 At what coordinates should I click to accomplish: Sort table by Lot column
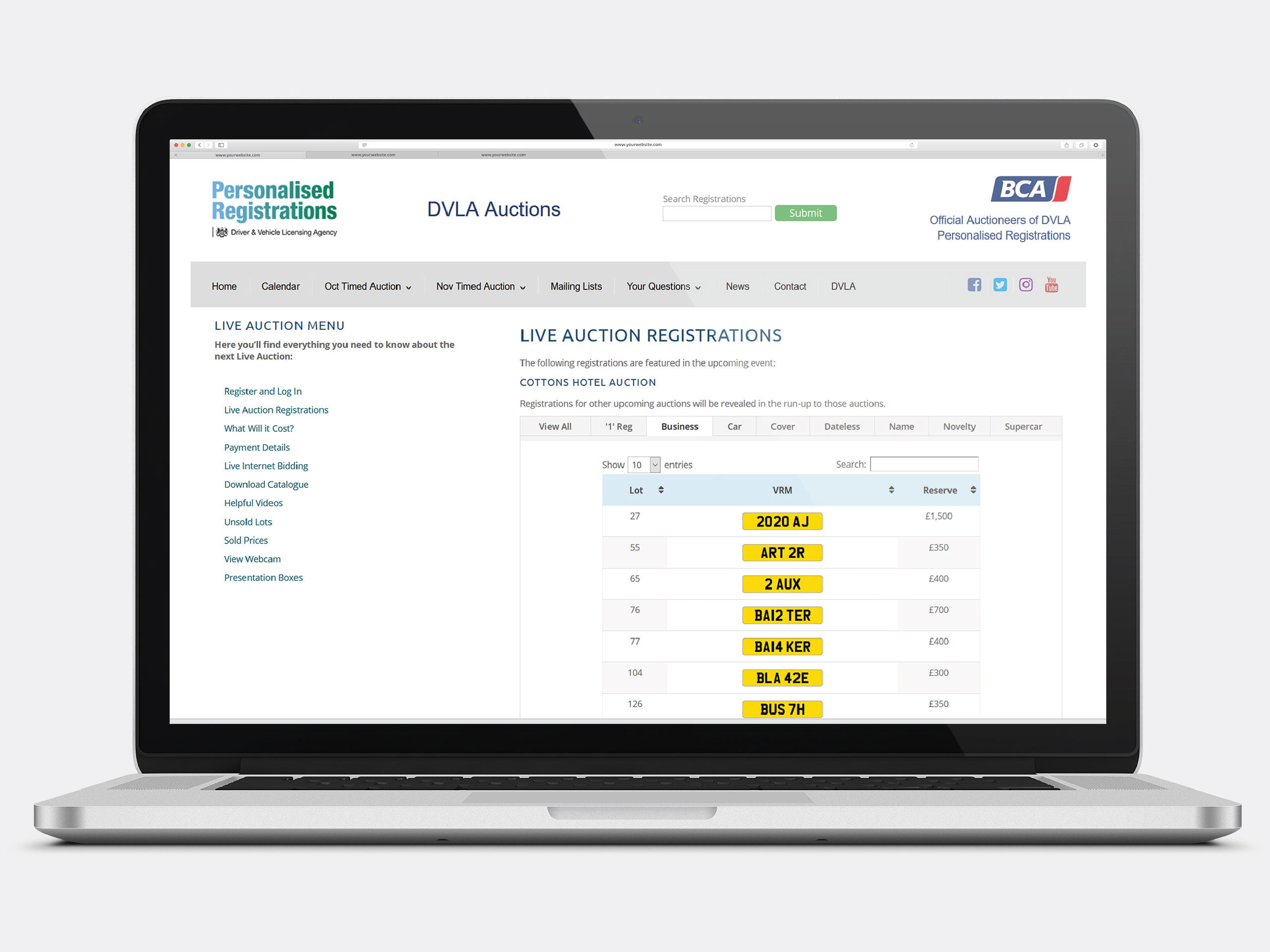click(661, 489)
